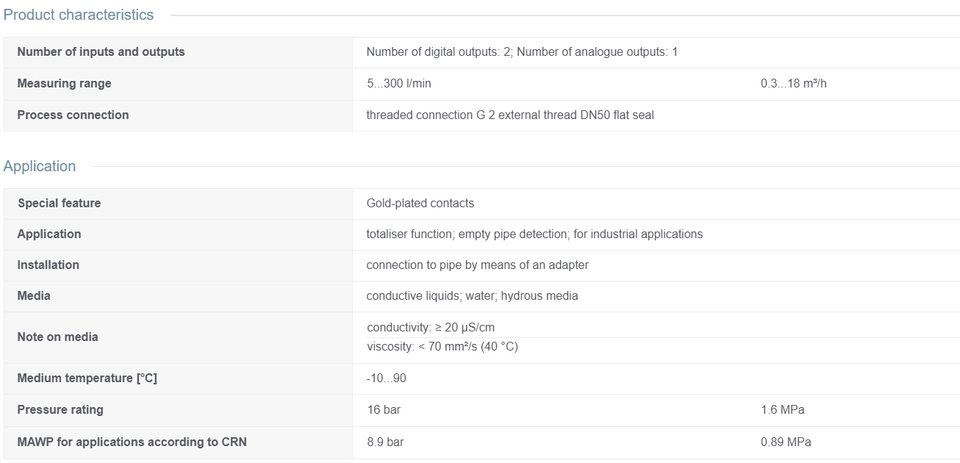Click the connection to pipe adapter text
960x463 pixels.
[478, 265]
